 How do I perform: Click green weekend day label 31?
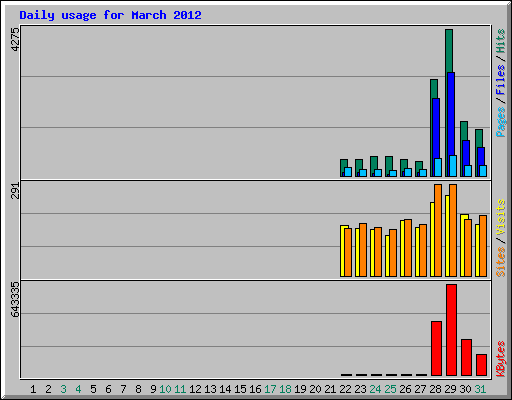coord(480,389)
